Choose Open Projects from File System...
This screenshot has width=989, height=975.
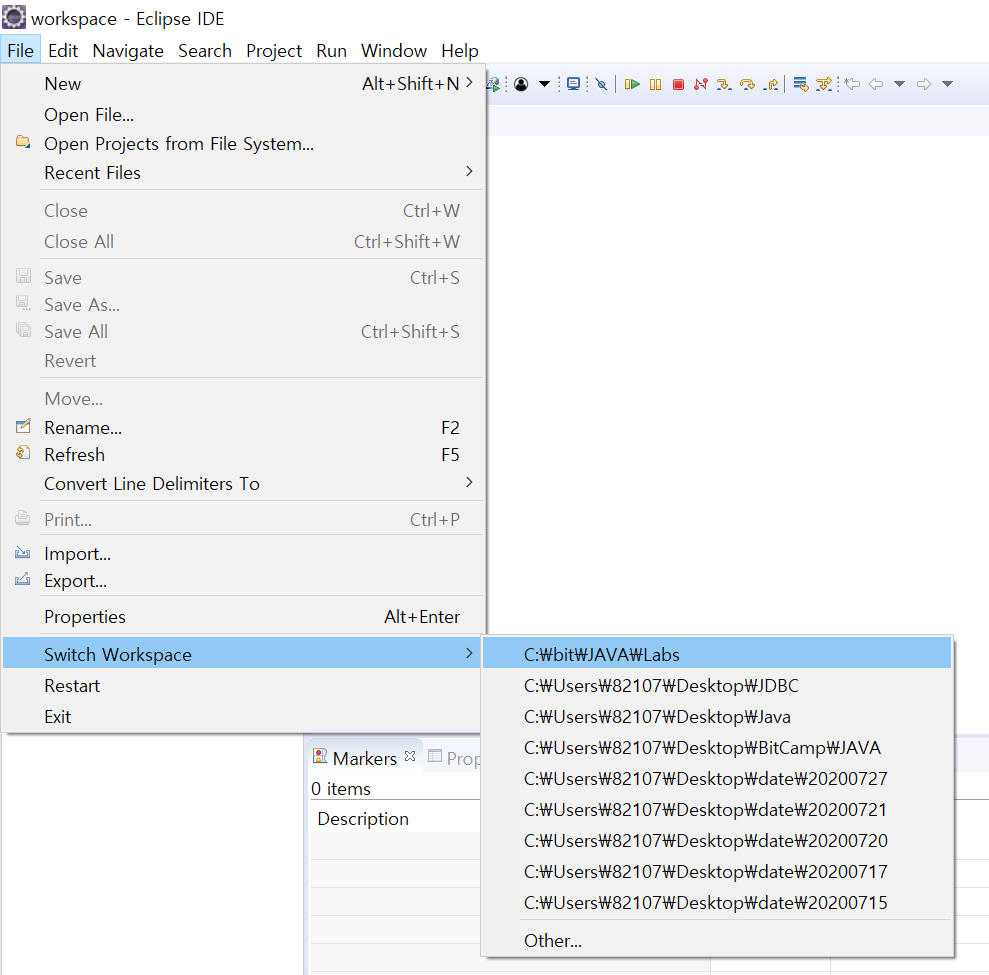[x=243, y=144]
